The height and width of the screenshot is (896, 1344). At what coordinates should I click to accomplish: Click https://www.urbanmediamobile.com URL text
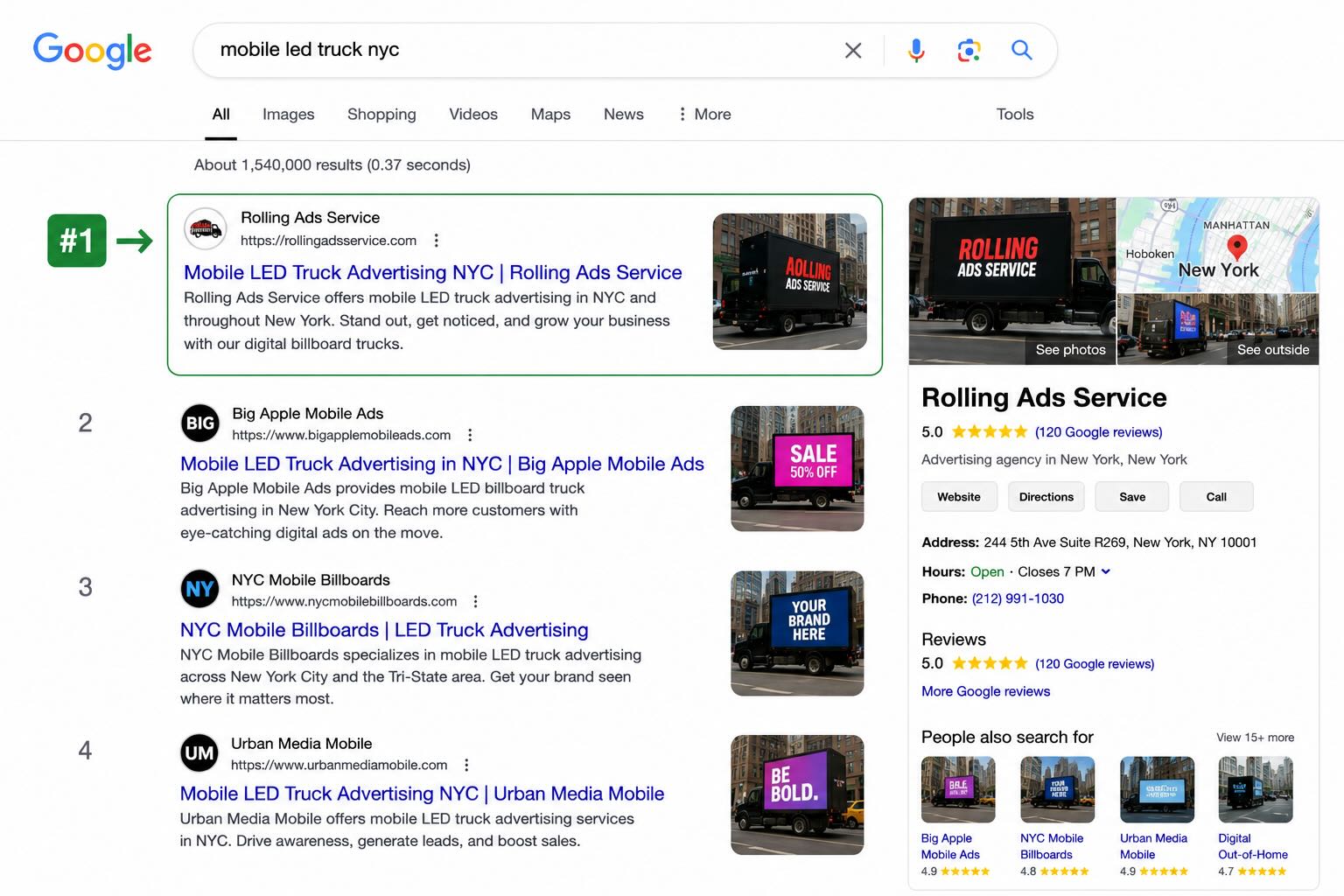pyautogui.click(x=339, y=765)
